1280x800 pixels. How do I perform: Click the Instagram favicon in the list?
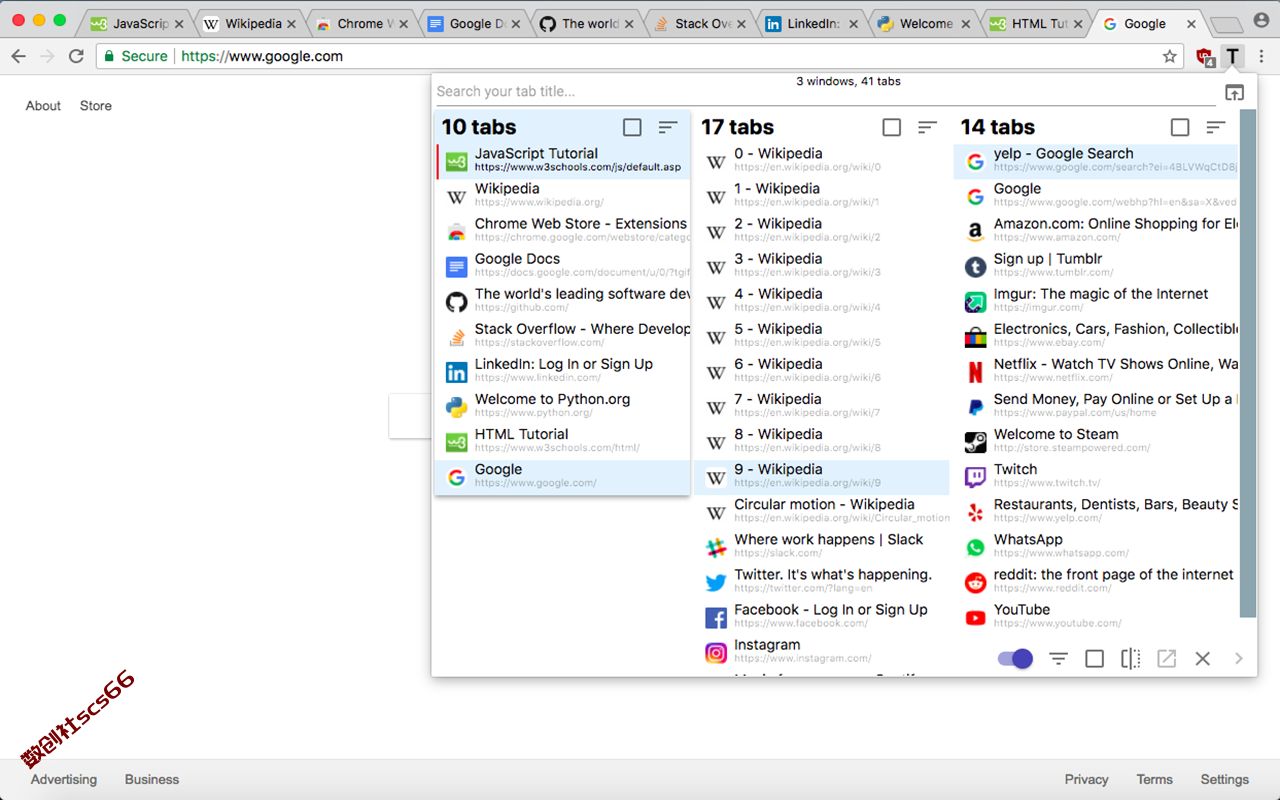pyautogui.click(x=716, y=653)
